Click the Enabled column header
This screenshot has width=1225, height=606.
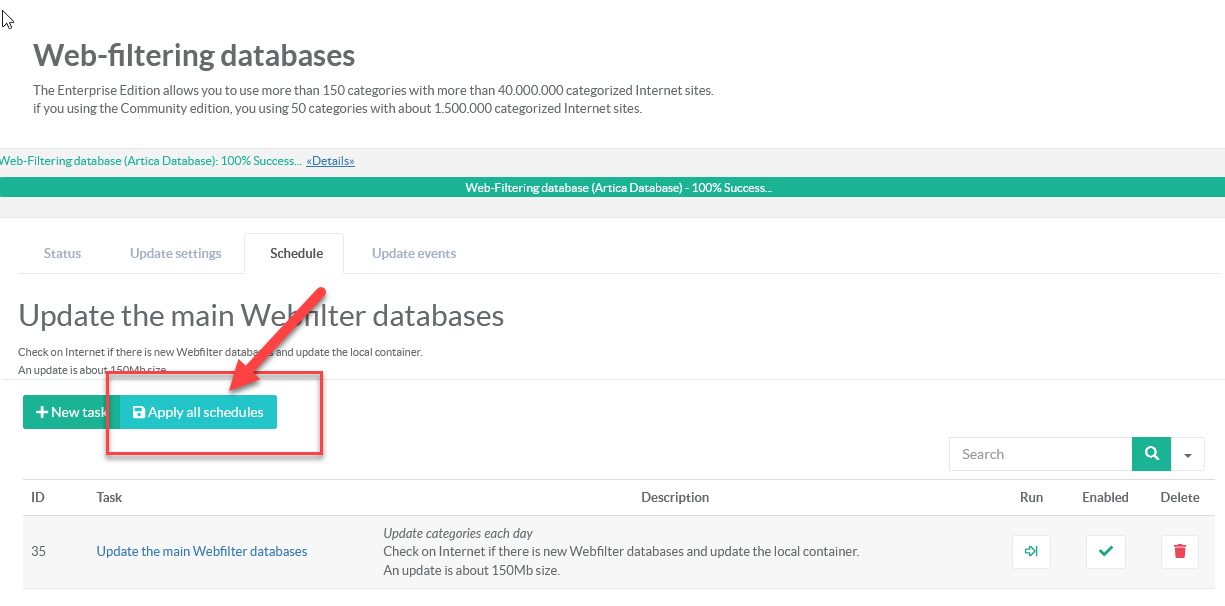point(1105,498)
